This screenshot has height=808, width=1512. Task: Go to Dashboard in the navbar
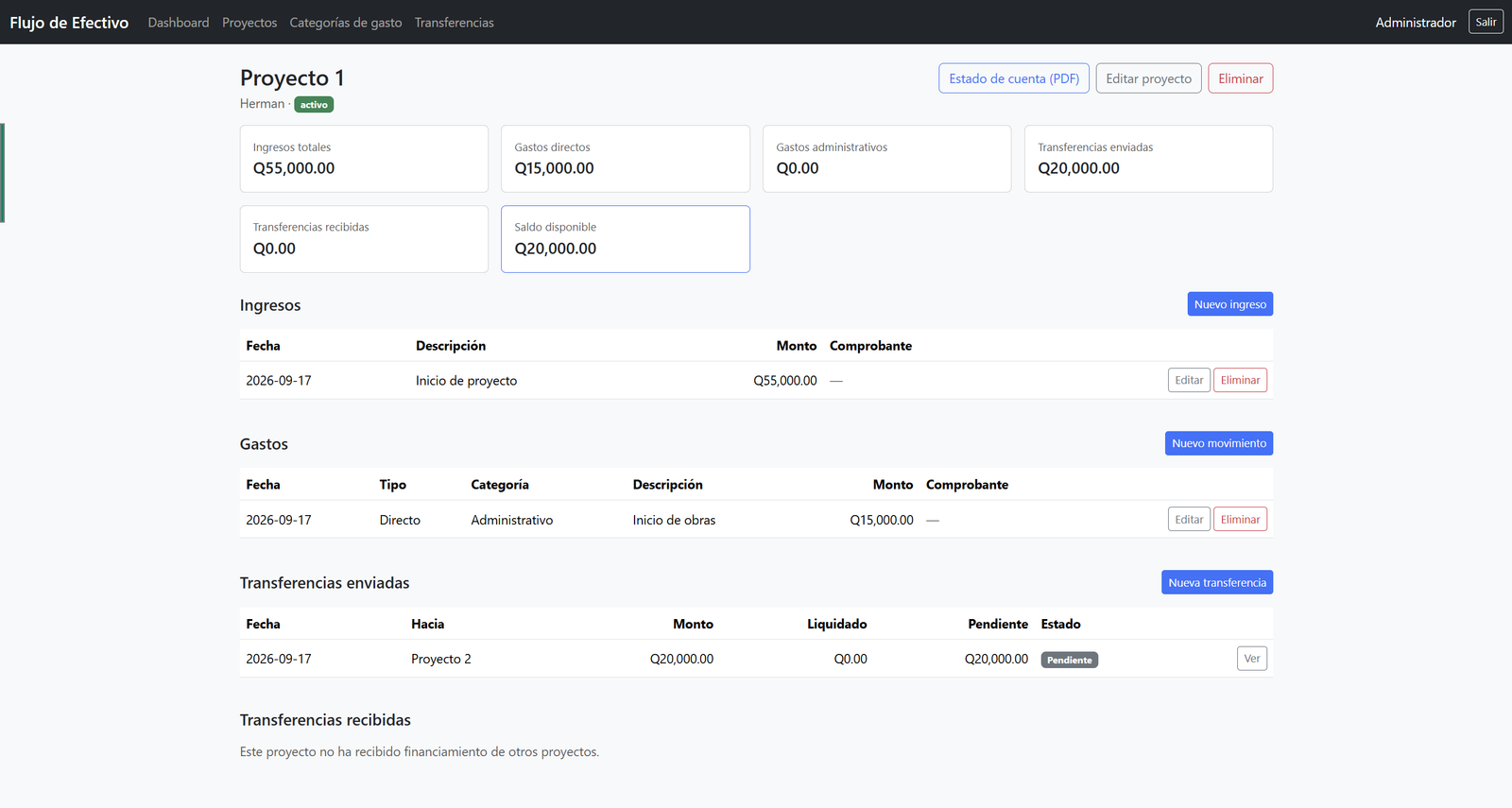tap(179, 23)
